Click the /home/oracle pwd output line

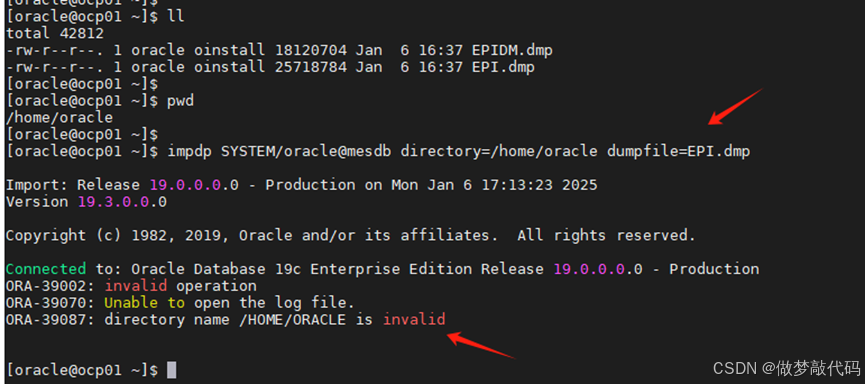pyautogui.click(x=59, y=118)
